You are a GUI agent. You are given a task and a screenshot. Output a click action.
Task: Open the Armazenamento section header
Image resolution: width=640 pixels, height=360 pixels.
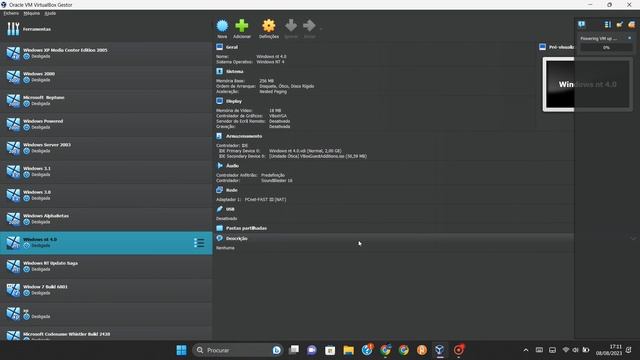[244, 136]
